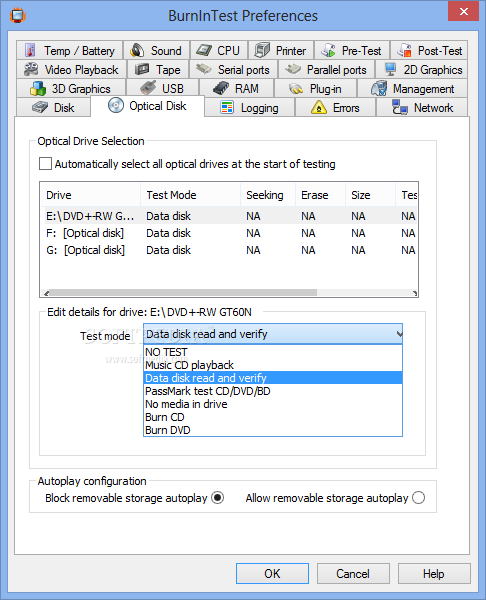
Task: Click the thermometer icon on Temp / Battery tab
Action: click(30, 50)
